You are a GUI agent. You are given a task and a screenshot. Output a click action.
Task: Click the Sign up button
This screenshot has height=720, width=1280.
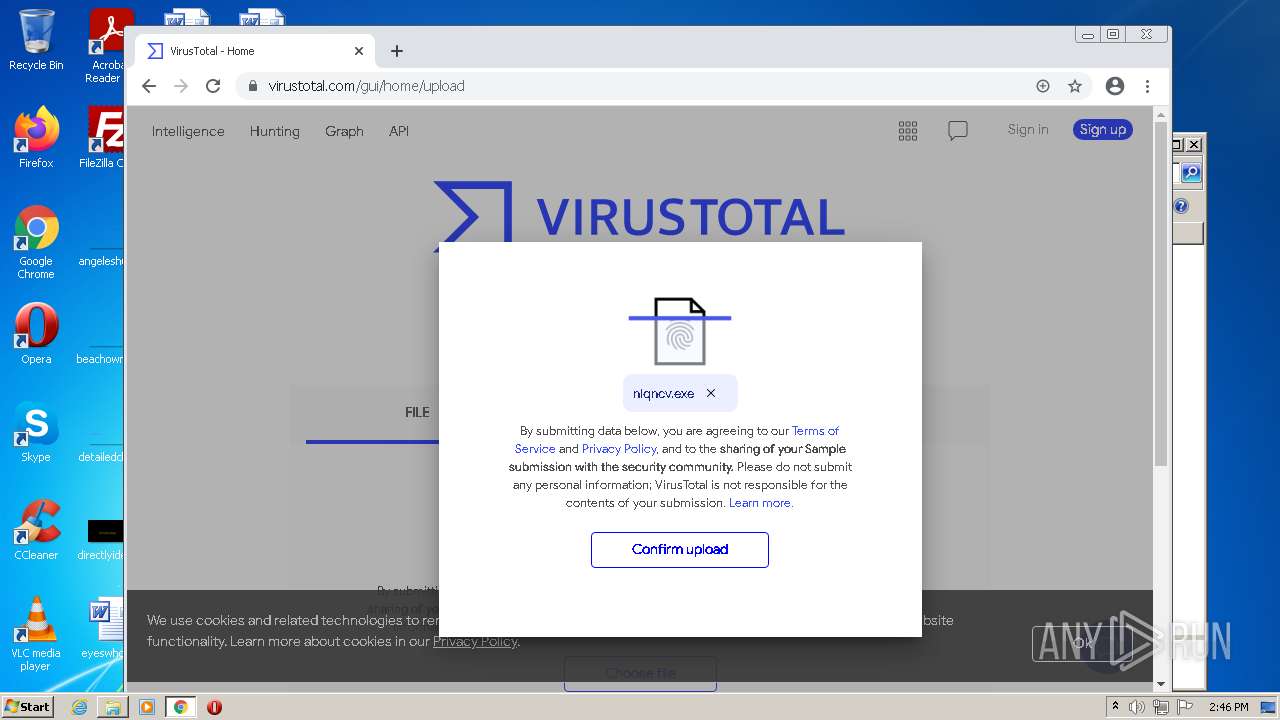tap(1103, 129)
